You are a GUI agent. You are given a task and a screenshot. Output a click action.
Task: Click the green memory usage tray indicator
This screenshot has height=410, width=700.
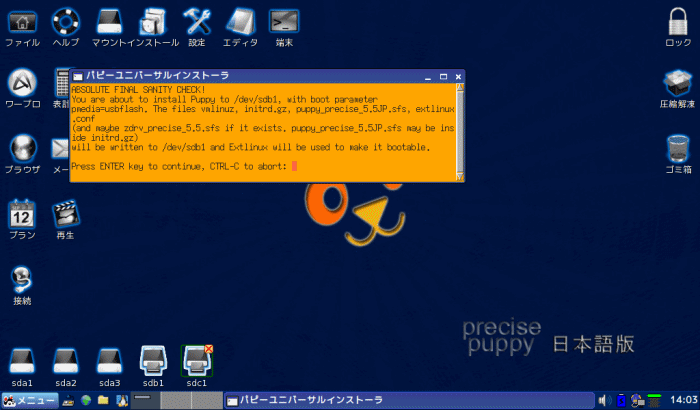(654, 401)
